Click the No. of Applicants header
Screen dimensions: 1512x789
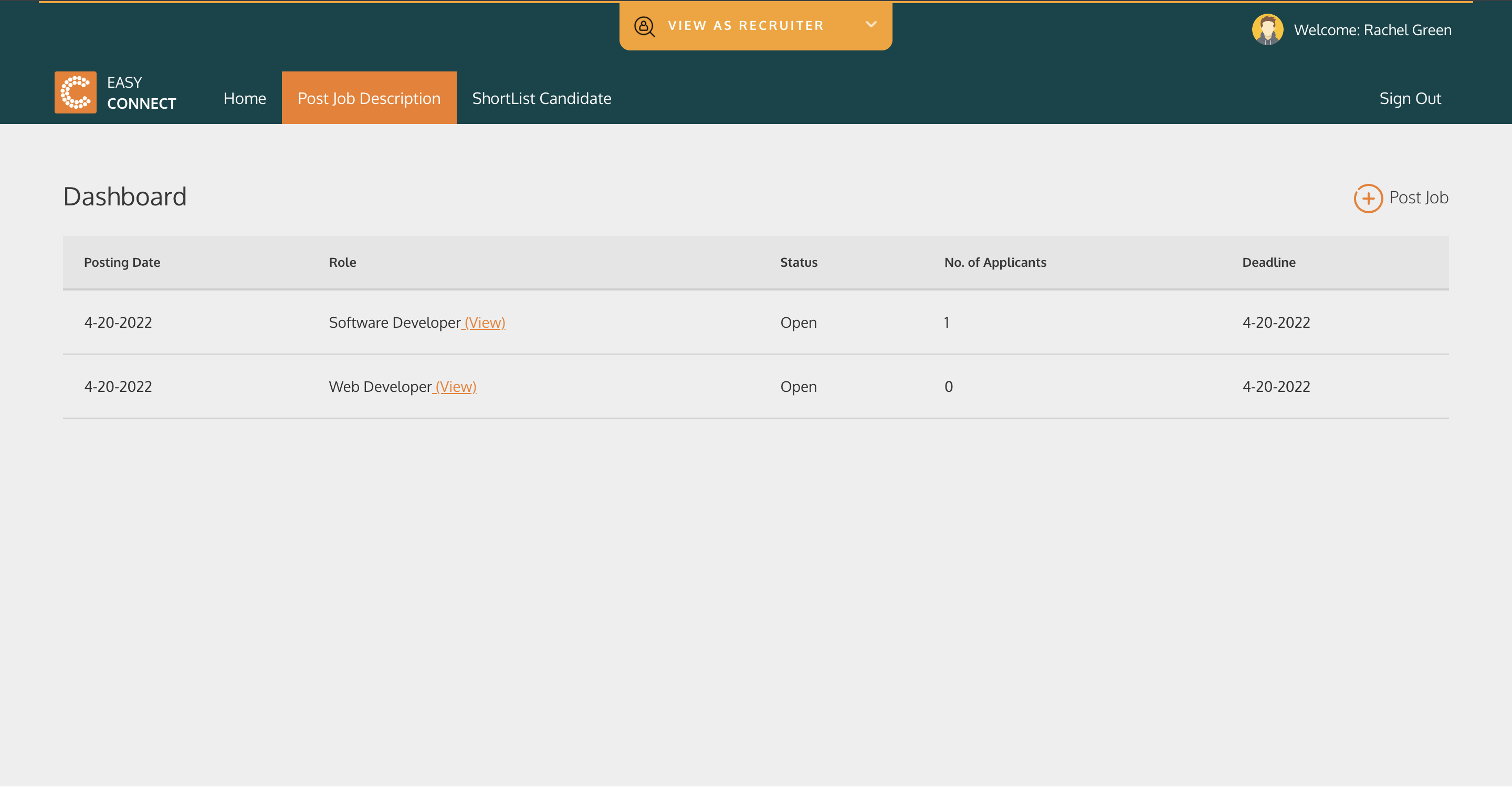[x=995, y=263]
